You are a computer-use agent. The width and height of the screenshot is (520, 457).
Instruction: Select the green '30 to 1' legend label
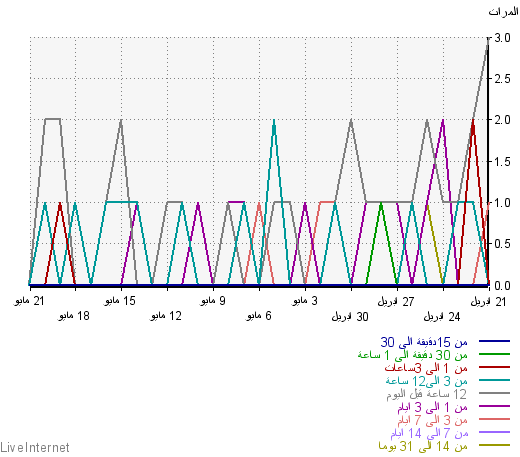(x=413, y=355)
